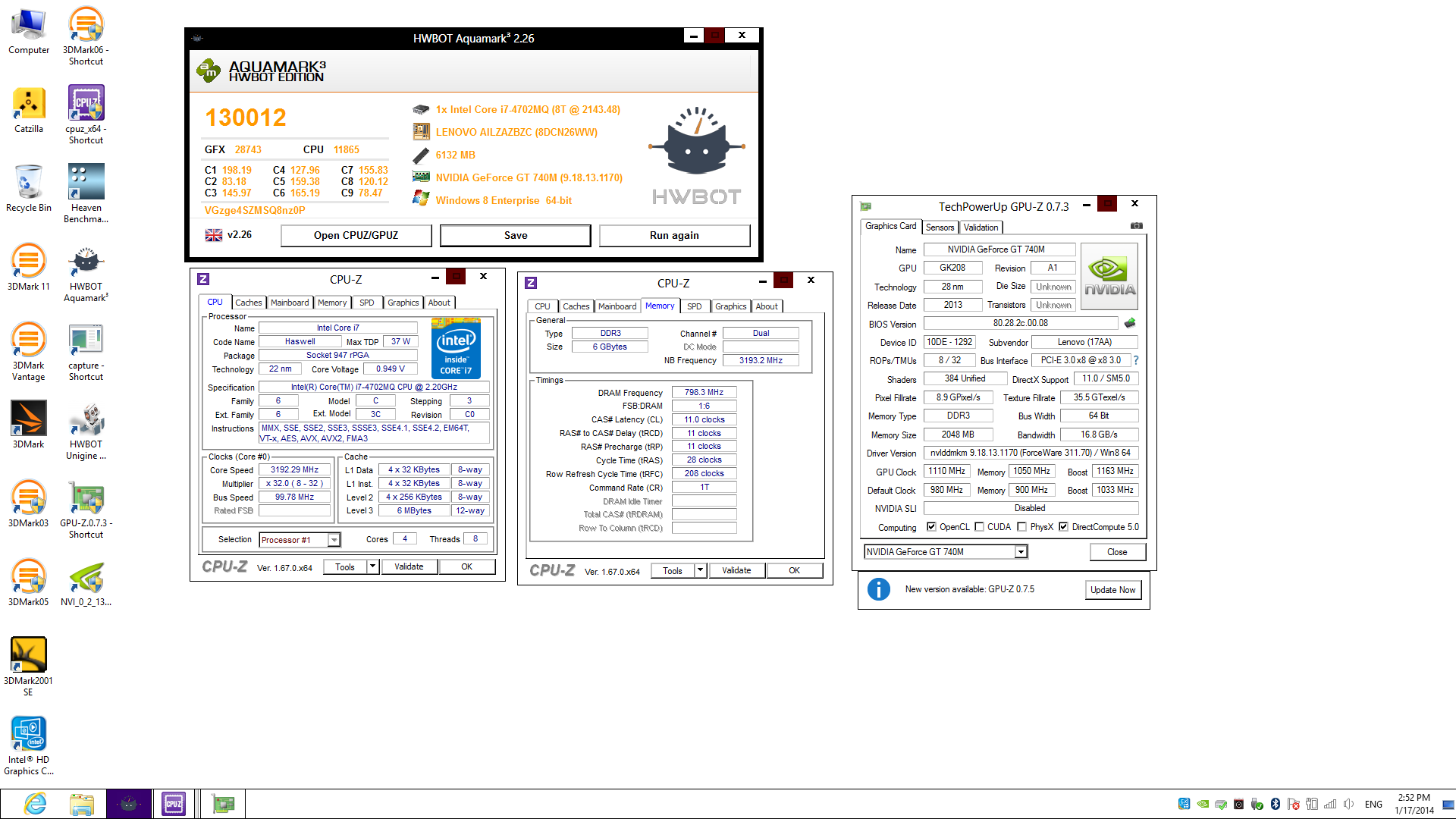Click Tools button in left CPU-Z
Screen dimensions: 1456x819
(x=345, y=566)
